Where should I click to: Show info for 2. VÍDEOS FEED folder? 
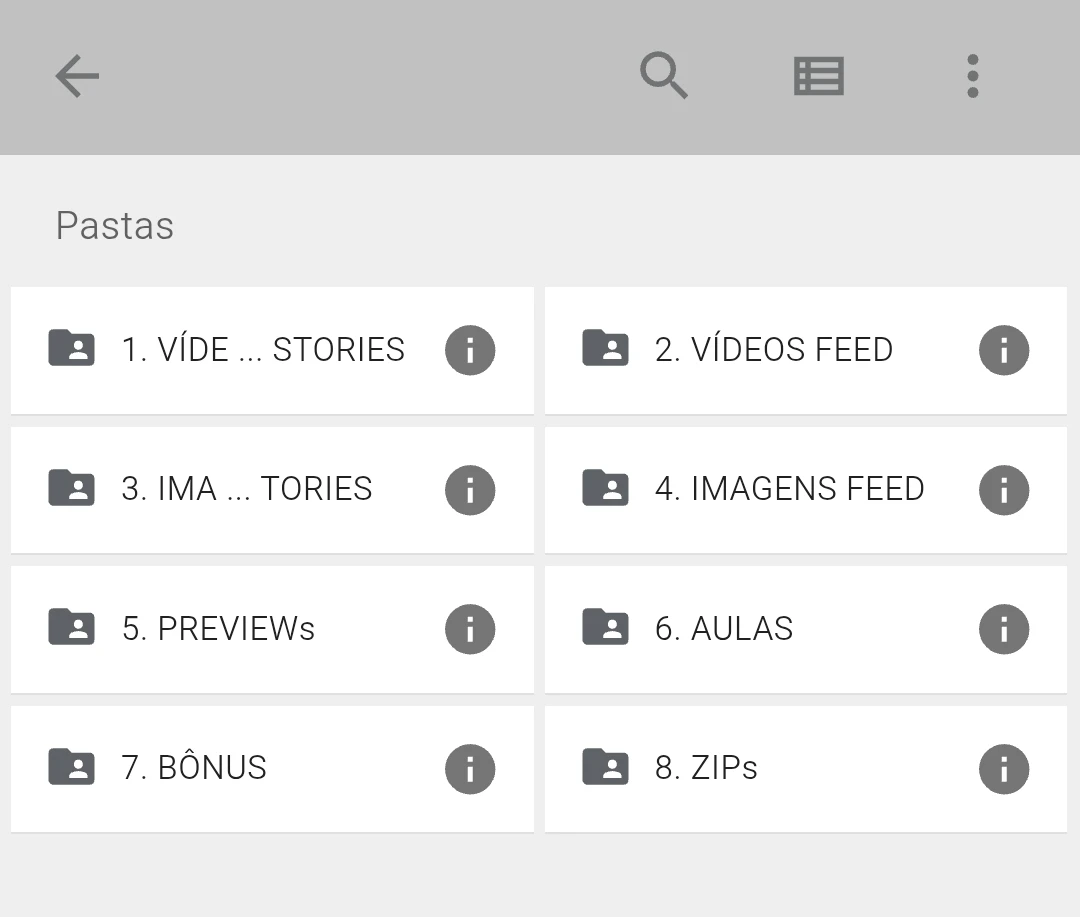(x=1004, y=350)
